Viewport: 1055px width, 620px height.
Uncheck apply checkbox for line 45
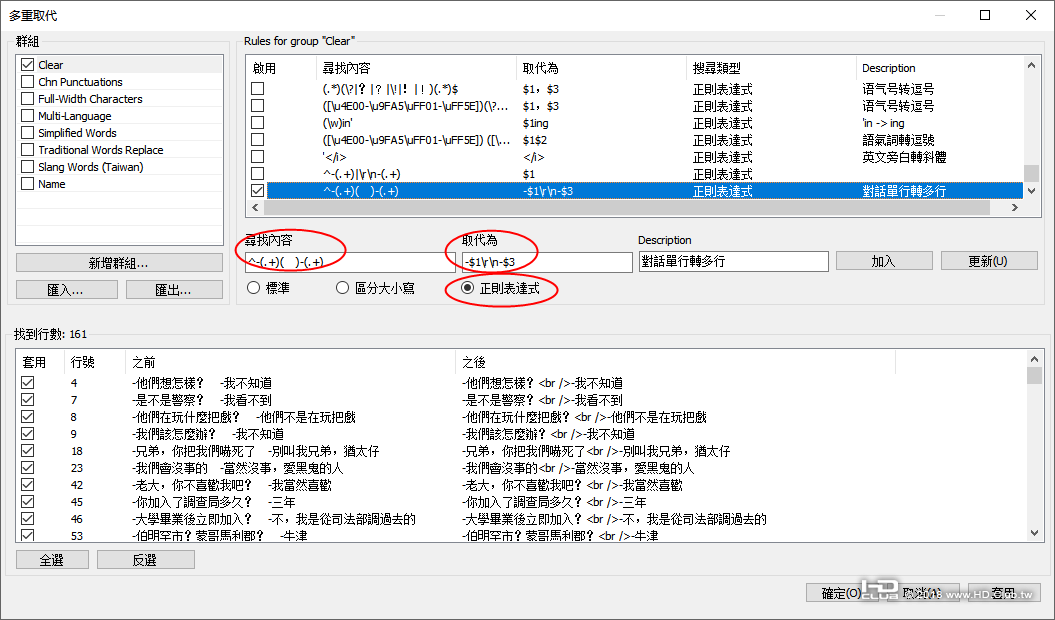tap(28, 502)
